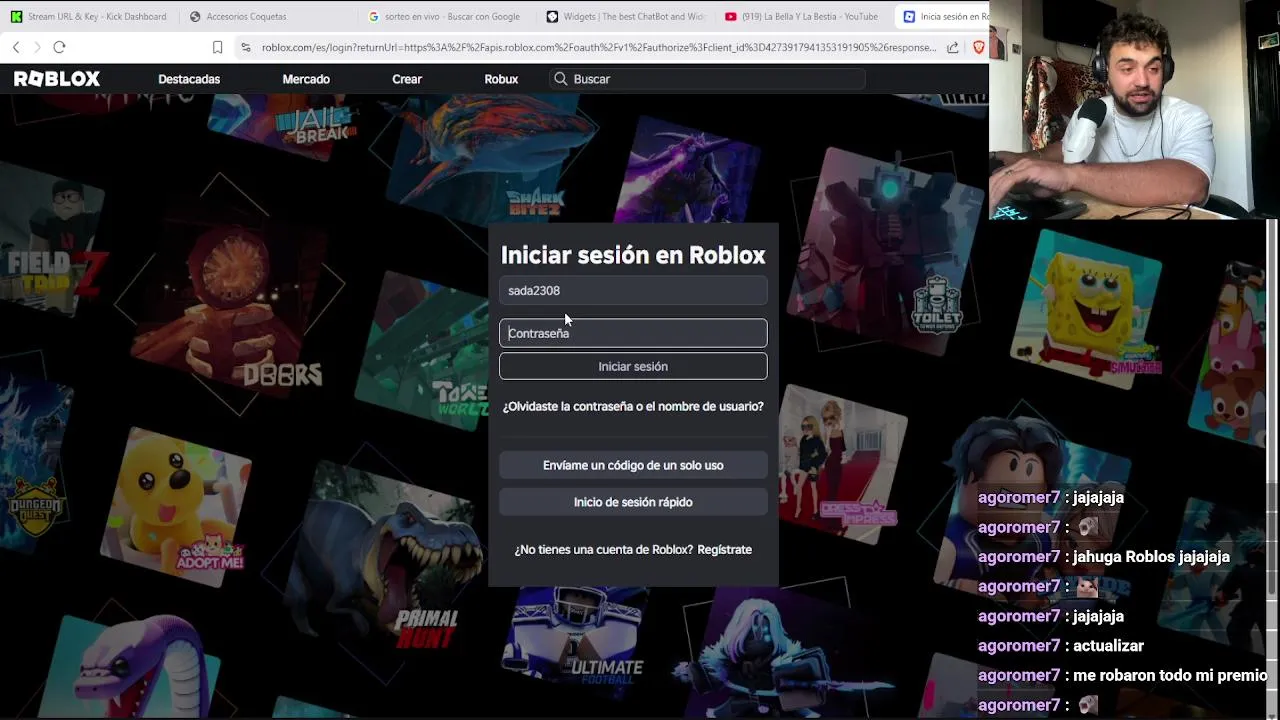Open Robux in Roblox navigation
This screenshot has height=720, width=1280.
point(501,79)
